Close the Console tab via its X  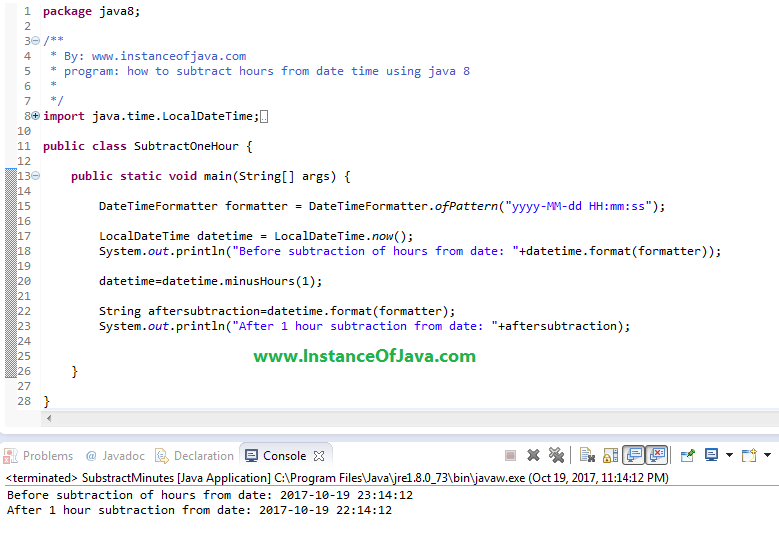pos(319,456)
